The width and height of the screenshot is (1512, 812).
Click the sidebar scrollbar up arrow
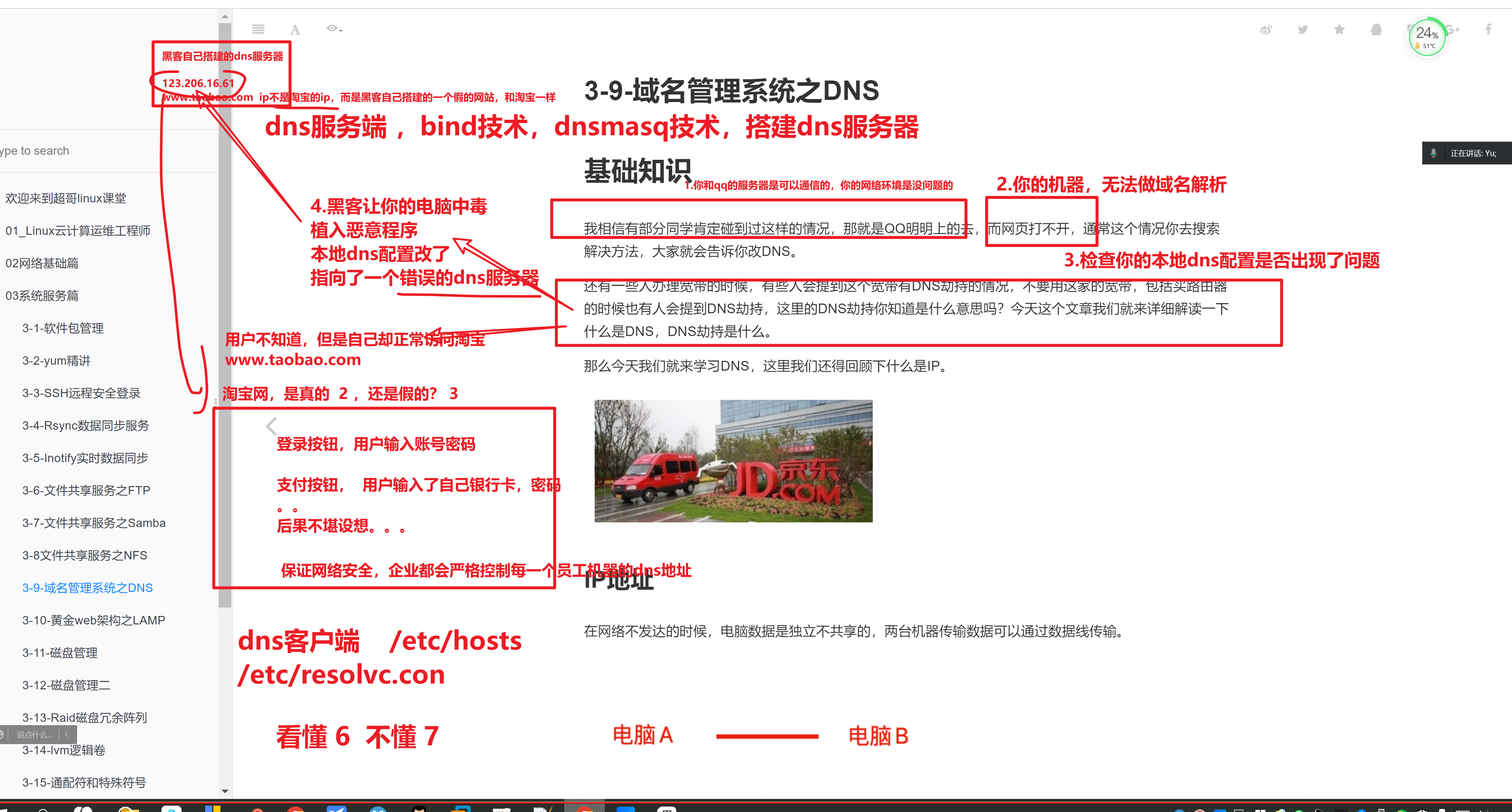click(x=225, y=16)
